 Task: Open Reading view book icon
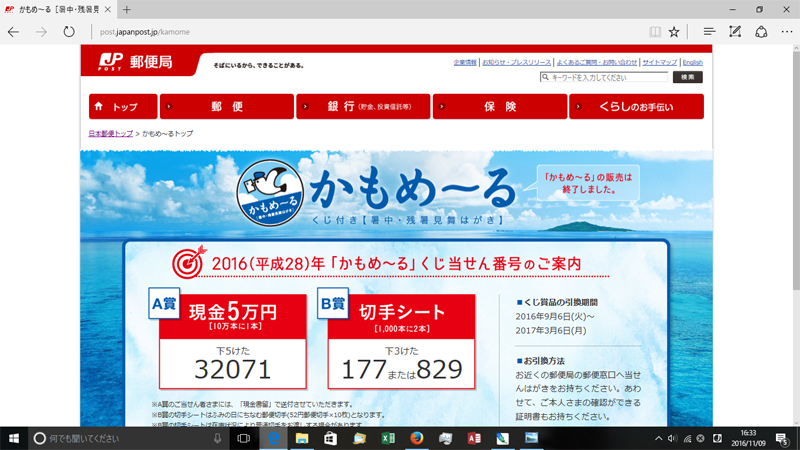655,32
